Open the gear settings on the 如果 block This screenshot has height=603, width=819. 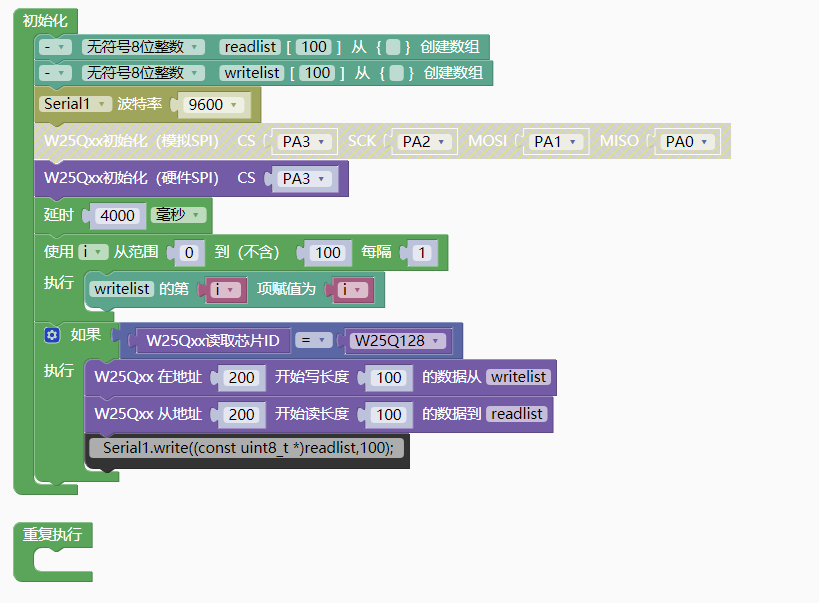click(52, 335)
